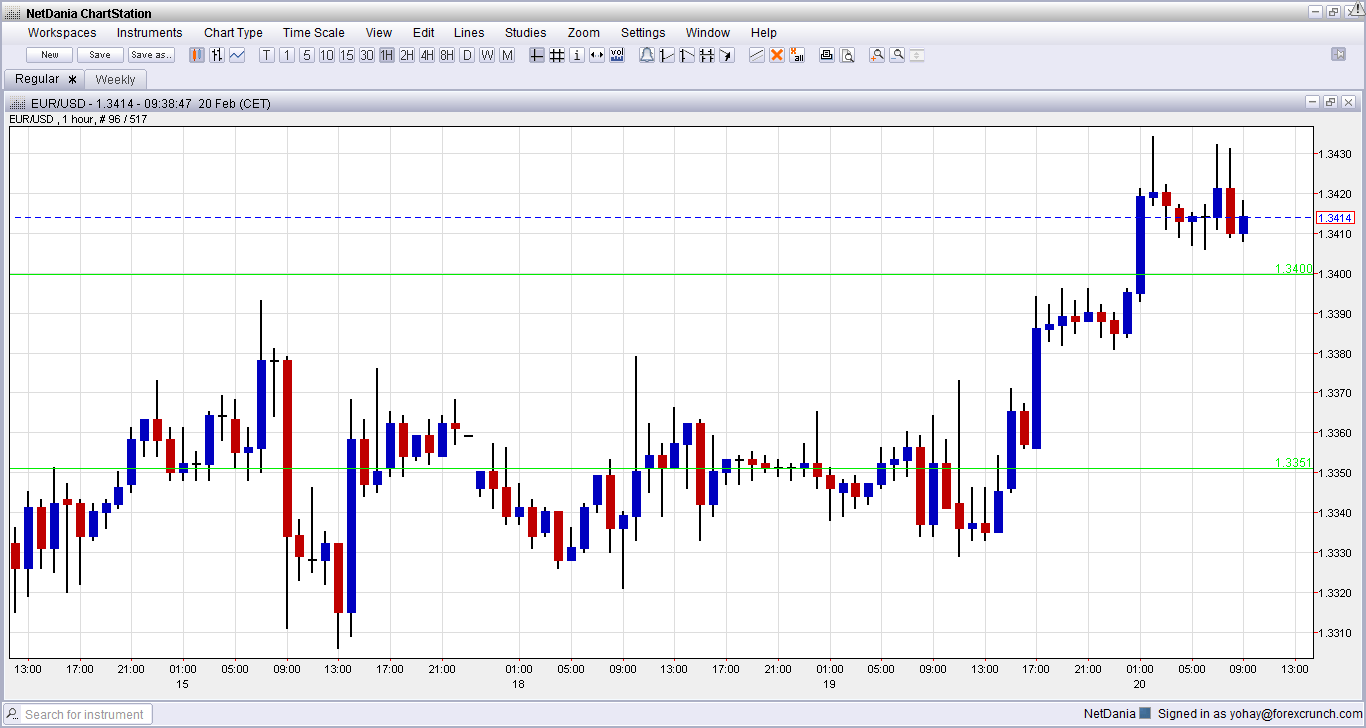Open the Chart Type menu
The image size is (1366, 728).
[233, 33]
